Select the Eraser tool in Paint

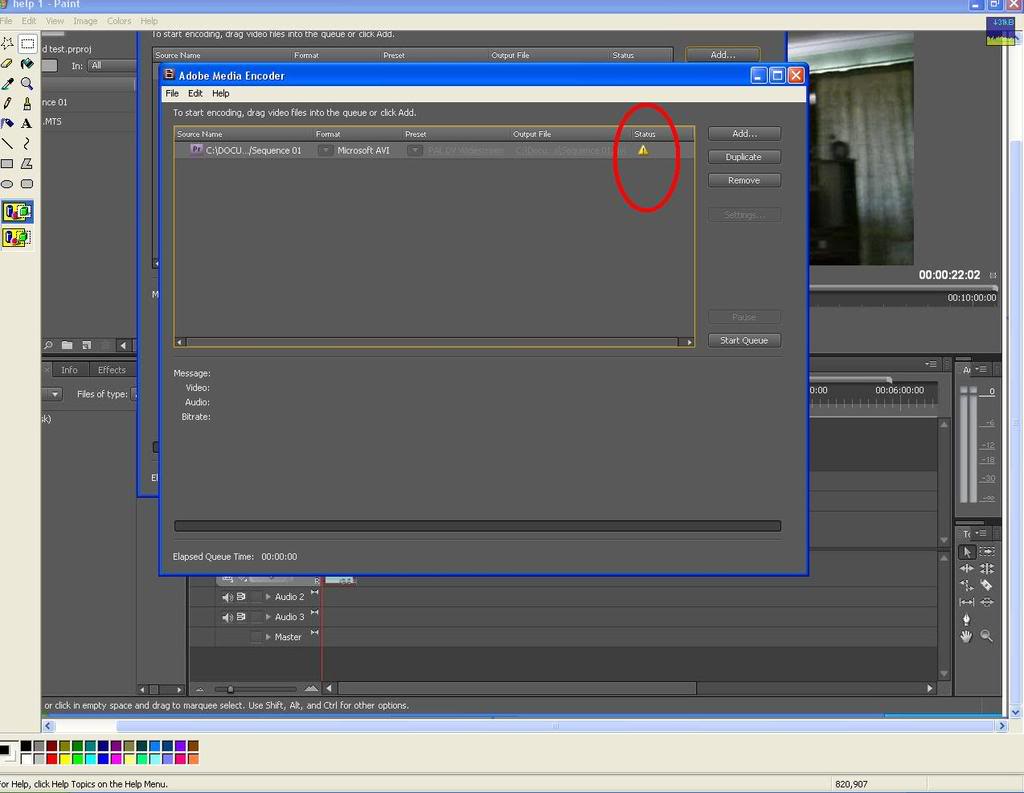click(x=7, y=63)
